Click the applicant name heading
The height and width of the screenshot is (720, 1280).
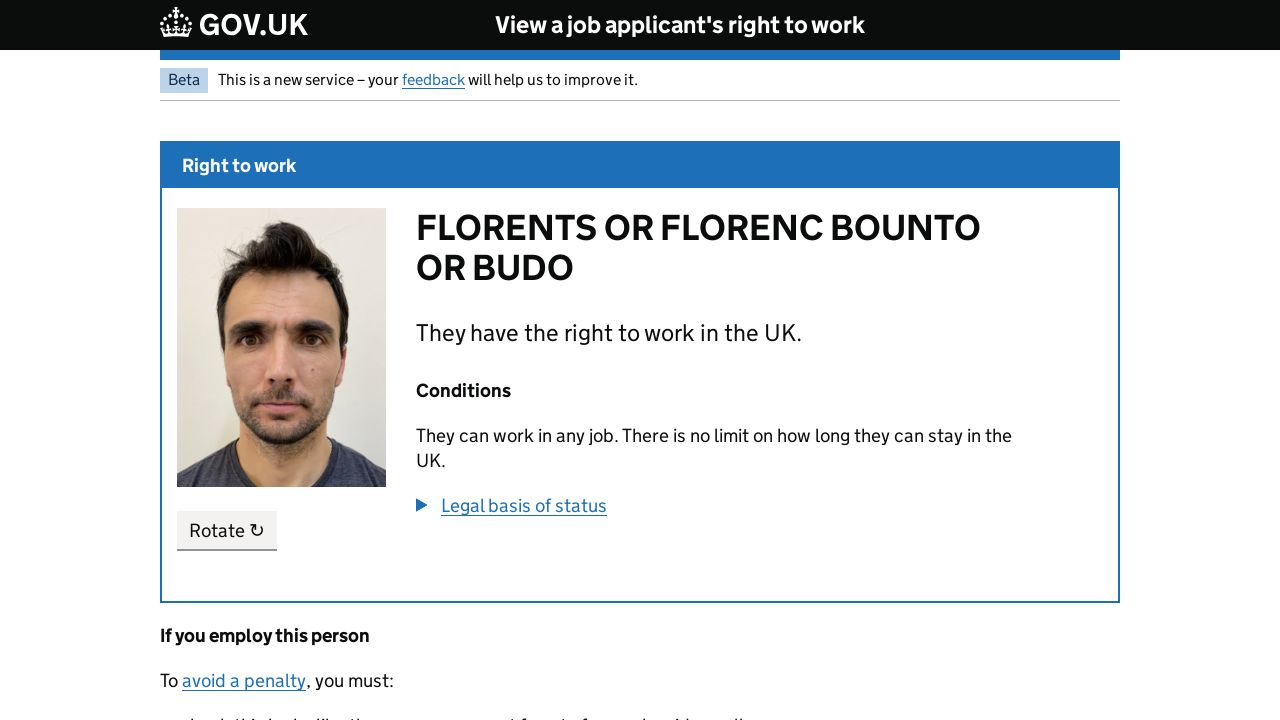pyautogui.click(x=697, y=248)
